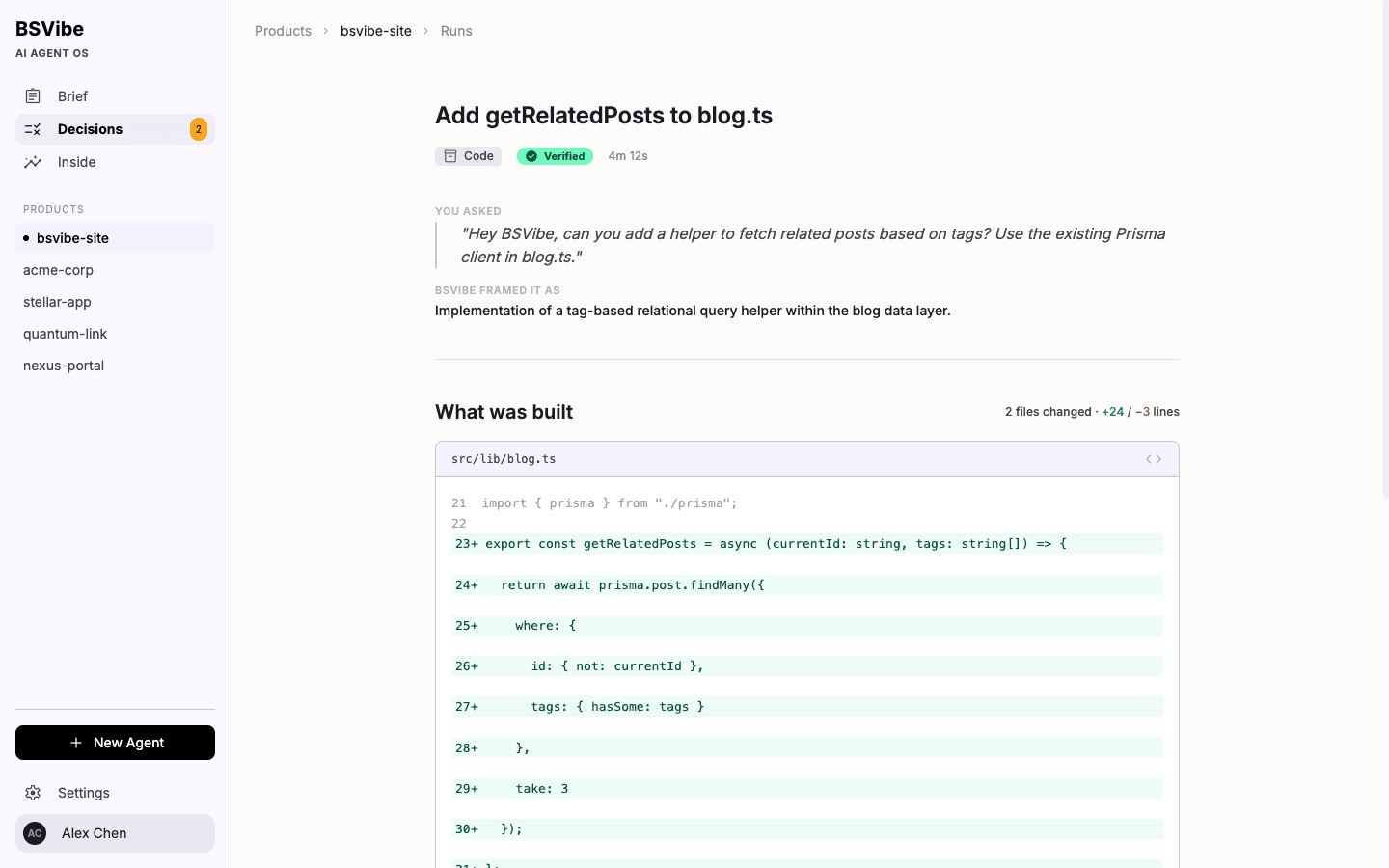Click the 'BSVIBE FRAMED IT AS' description sentence
Screen dimensions: 1389x868
693,311
